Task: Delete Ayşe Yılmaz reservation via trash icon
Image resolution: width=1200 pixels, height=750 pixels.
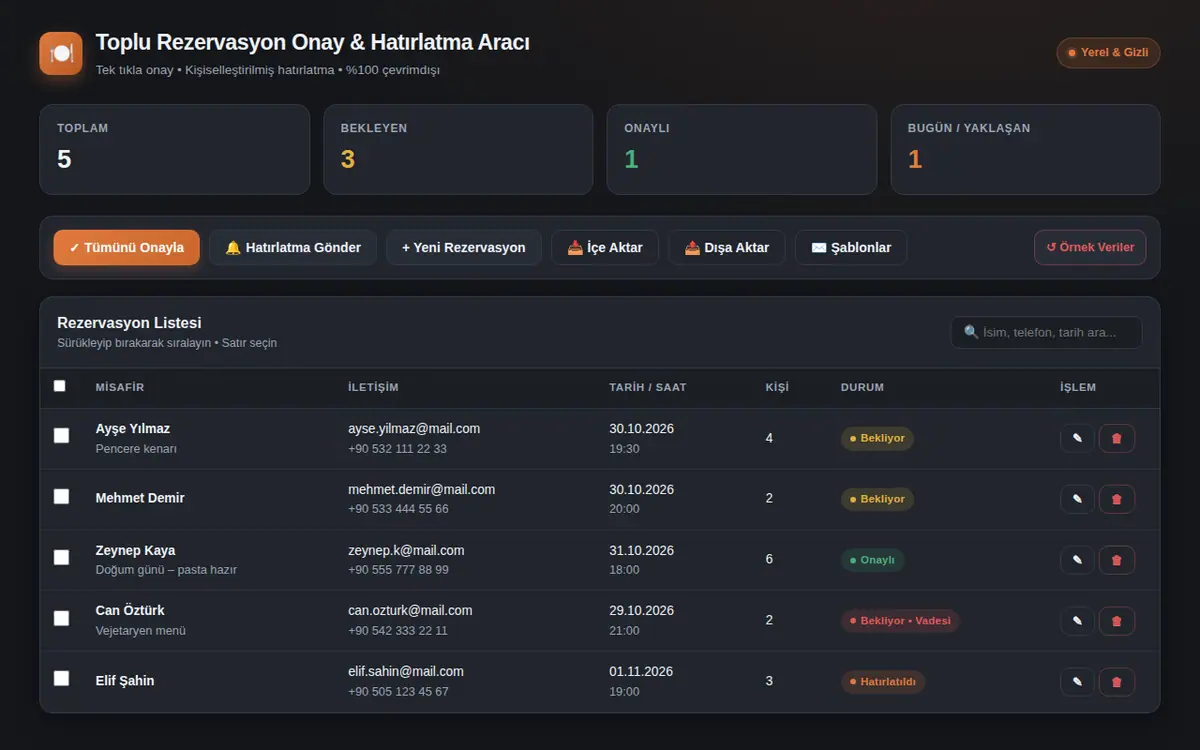Action: coord(1117,438)
